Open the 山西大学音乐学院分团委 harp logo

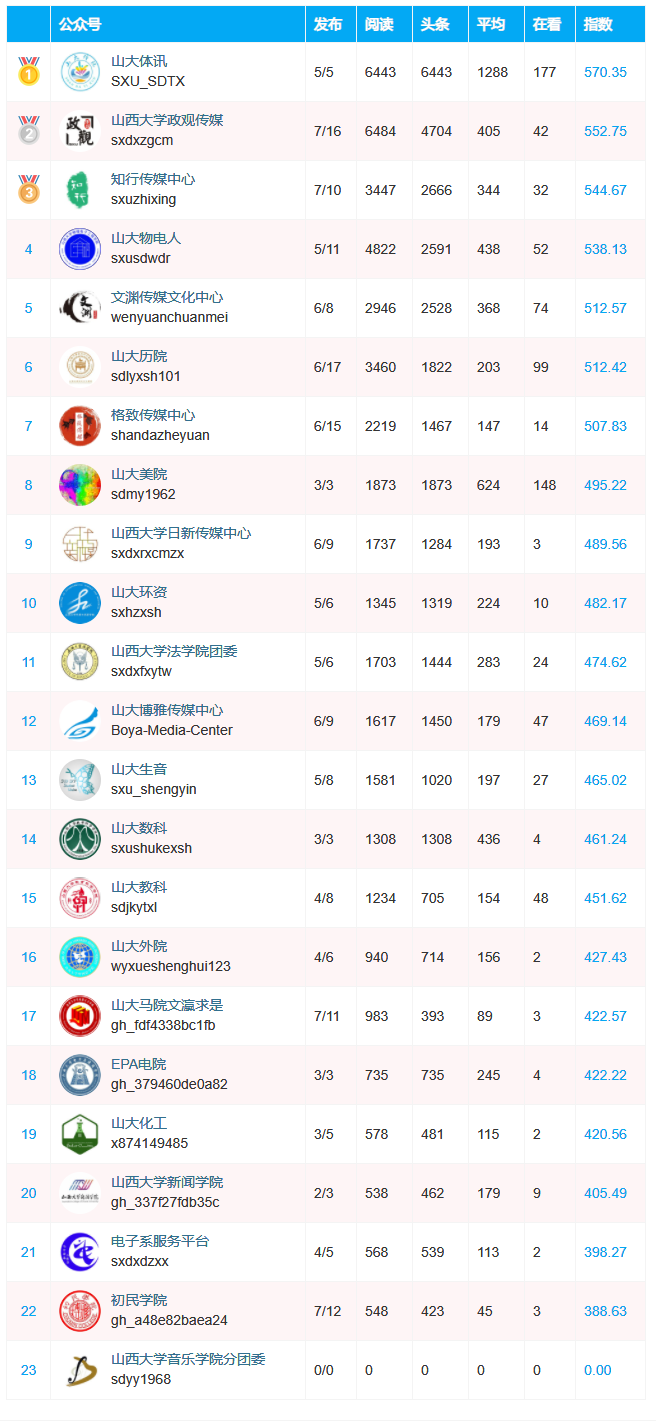(x=79, y=1370)
